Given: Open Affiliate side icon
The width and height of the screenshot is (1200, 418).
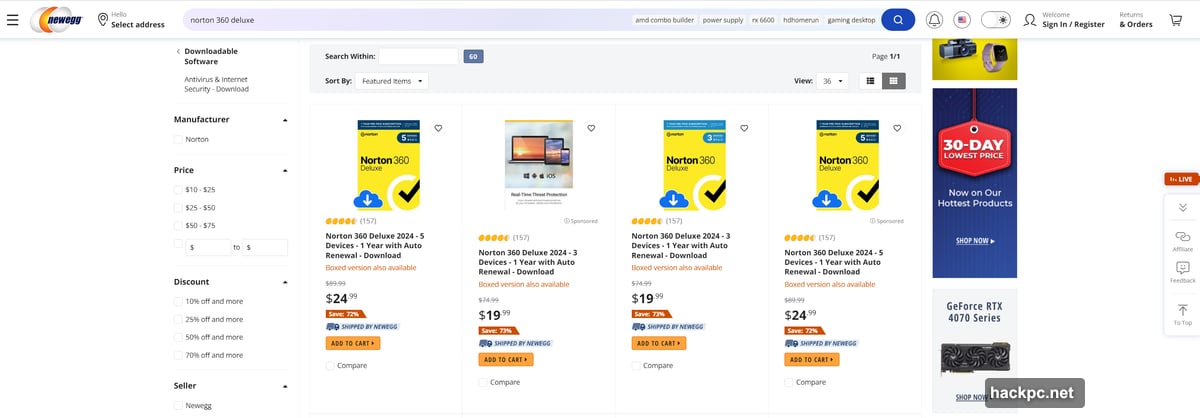Looking at the screenshot, I should (1183, 240).
